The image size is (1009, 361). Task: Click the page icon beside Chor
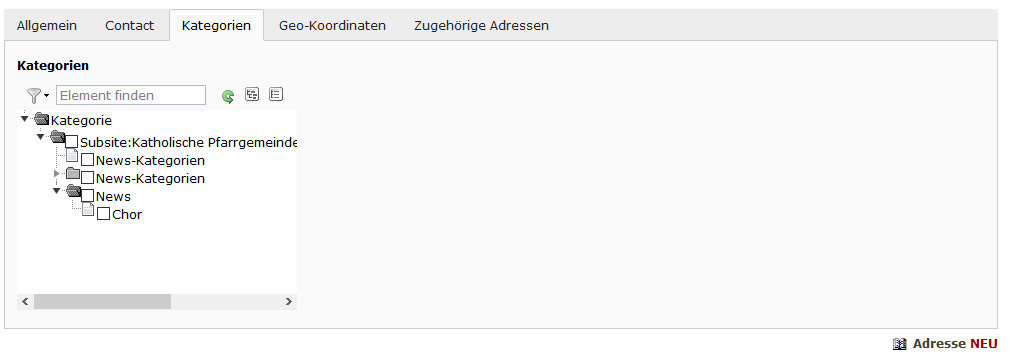[x=88, y=210]
